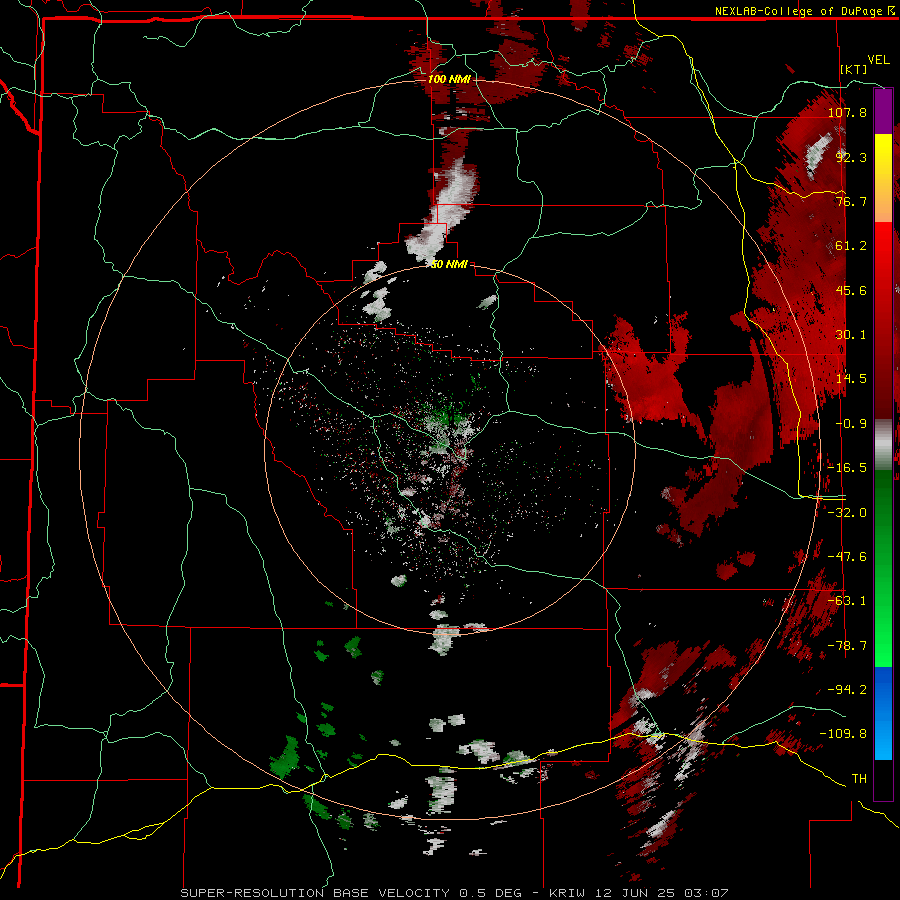Viewport: 900px width, 900px height.
Task: Click the -94.2 value on velocity scale
Action: click(847, 690)
